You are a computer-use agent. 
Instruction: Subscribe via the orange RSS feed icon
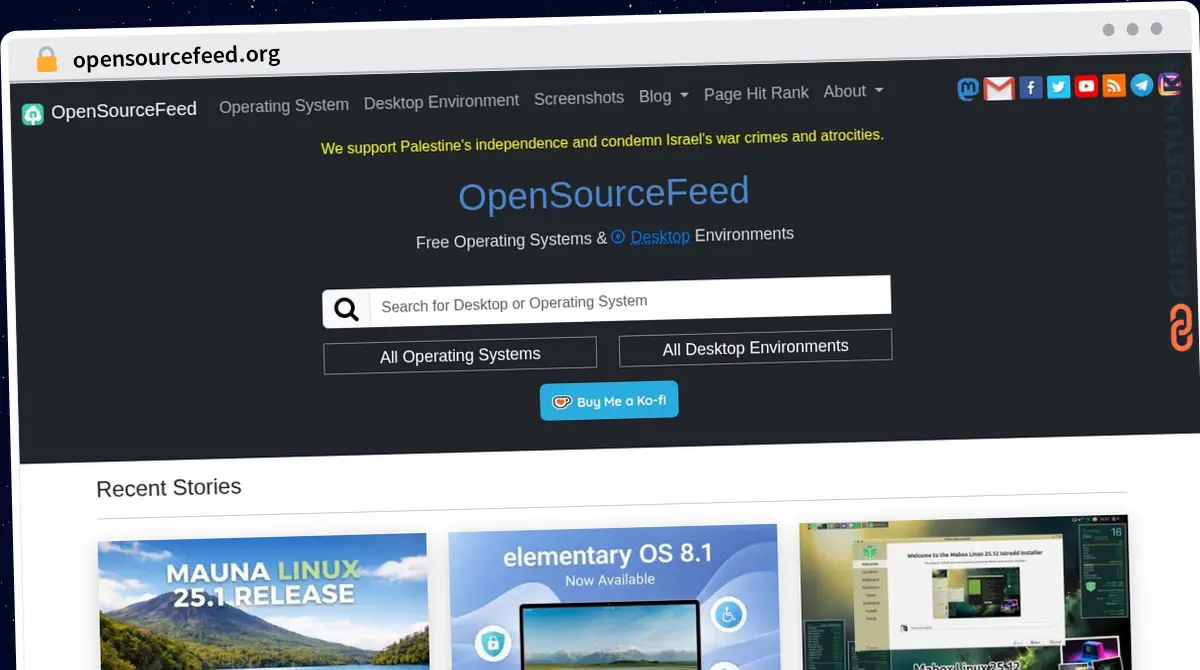pos(1113,86)
